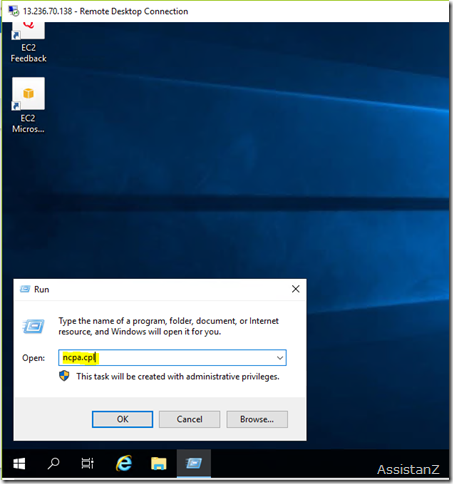Confirm the Run dialog with OK

122,419
